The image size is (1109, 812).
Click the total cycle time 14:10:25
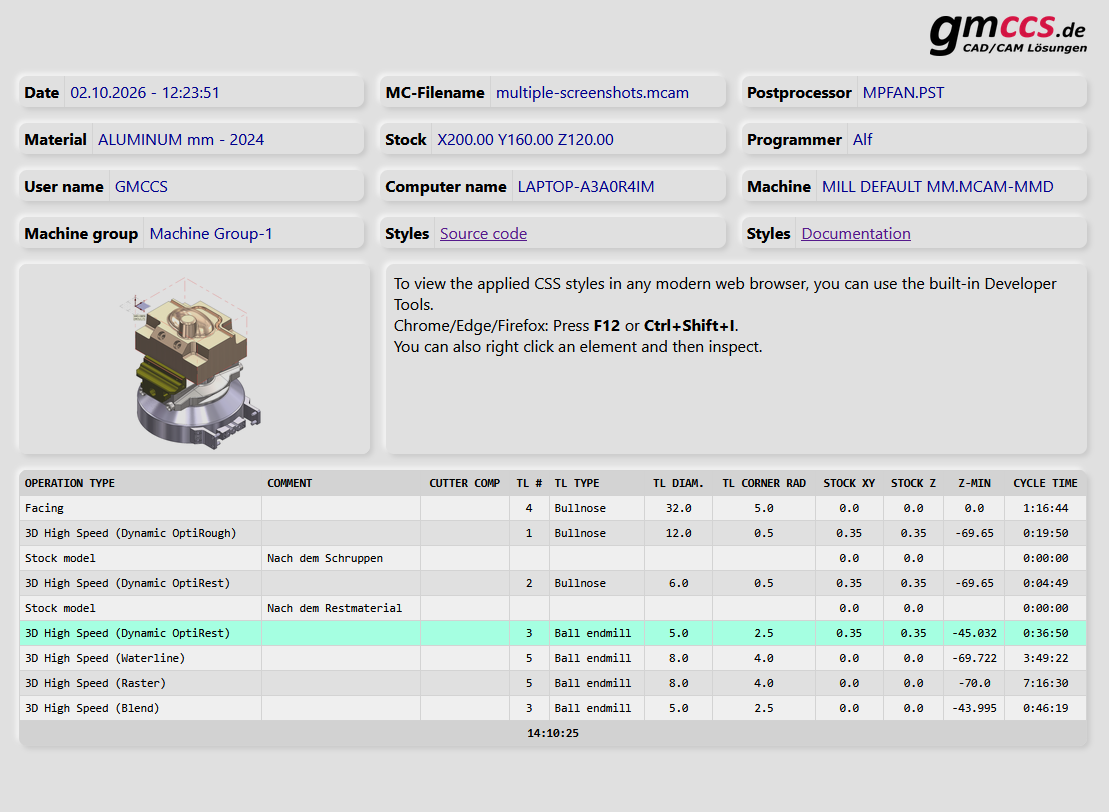[552, 733]
